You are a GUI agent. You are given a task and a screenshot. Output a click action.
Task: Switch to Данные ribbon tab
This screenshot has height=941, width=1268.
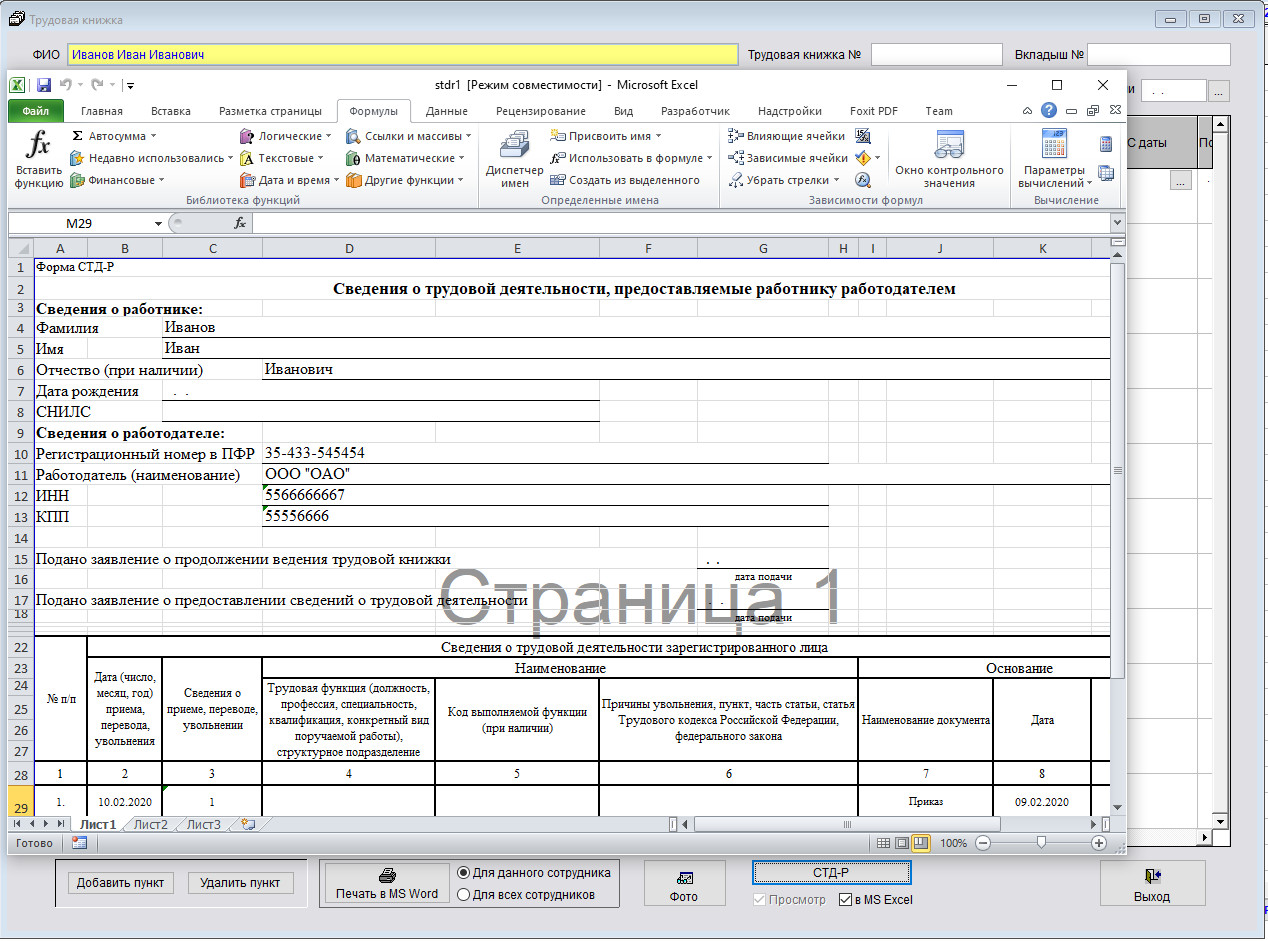(x=447, y=111)
